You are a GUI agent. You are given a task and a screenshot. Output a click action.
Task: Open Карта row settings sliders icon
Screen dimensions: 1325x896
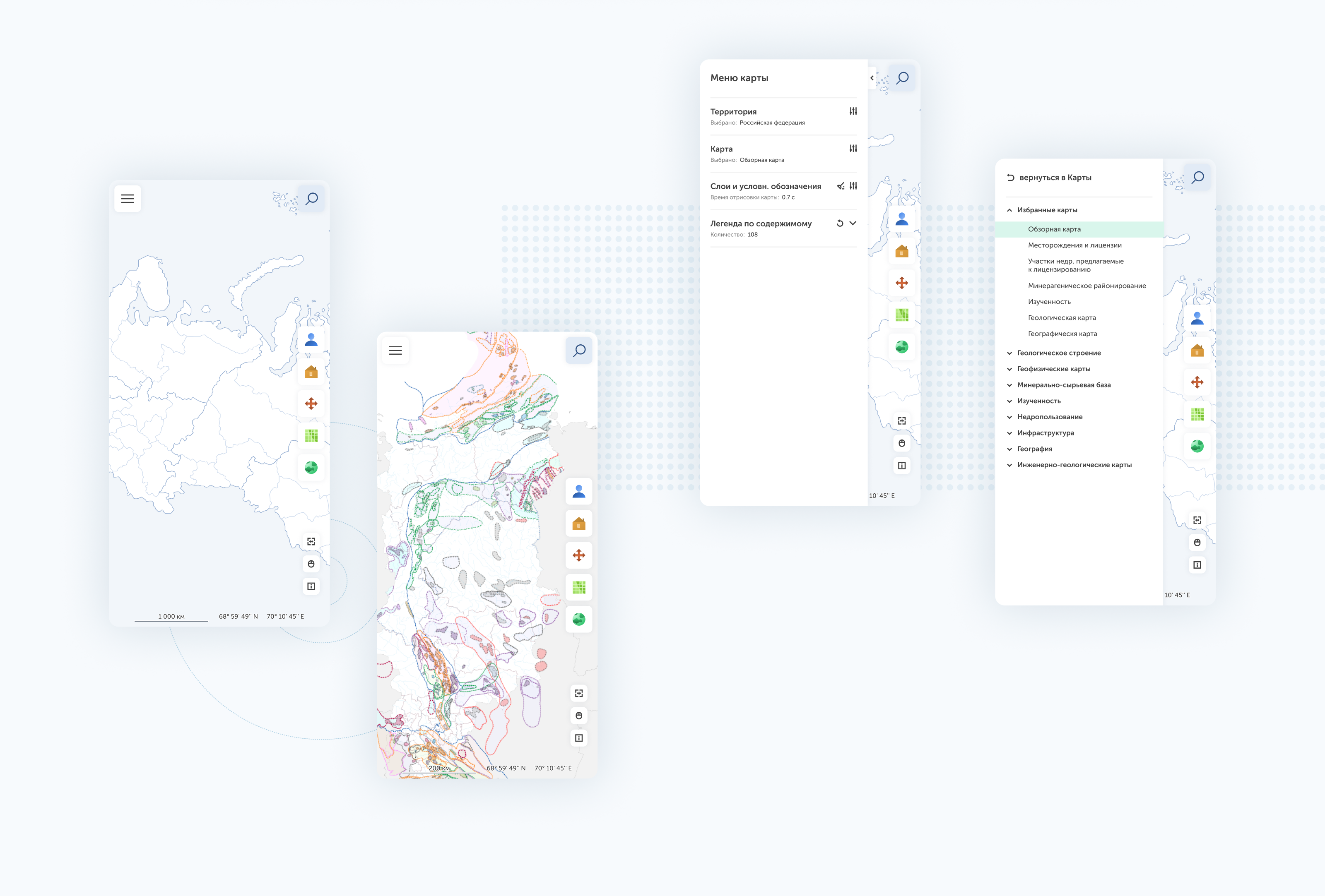click(853, 148)
